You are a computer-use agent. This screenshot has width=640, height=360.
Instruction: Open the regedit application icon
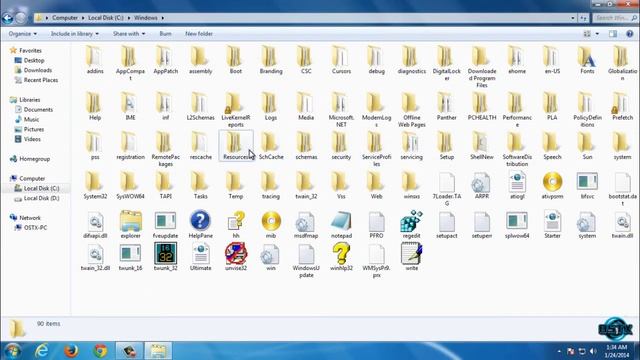point(411,221)
